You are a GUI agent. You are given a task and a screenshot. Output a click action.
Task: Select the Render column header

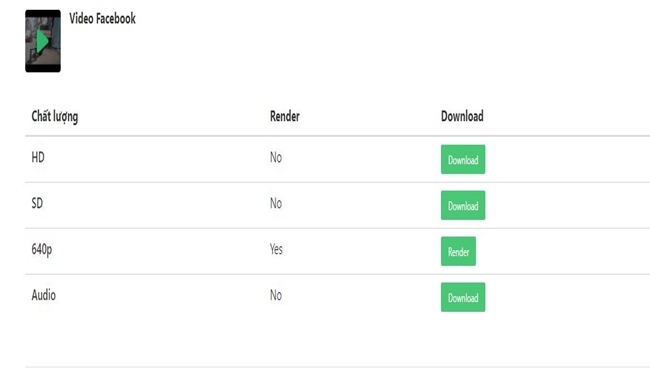click(284, 116)
